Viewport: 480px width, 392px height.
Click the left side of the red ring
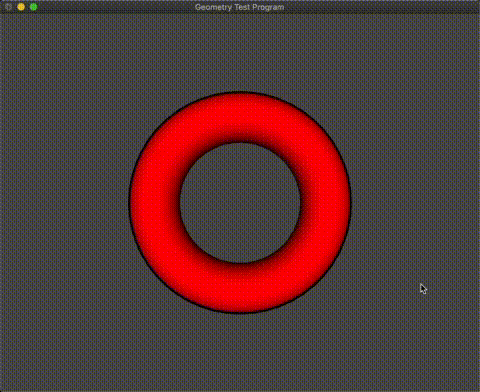pos(155,203)
